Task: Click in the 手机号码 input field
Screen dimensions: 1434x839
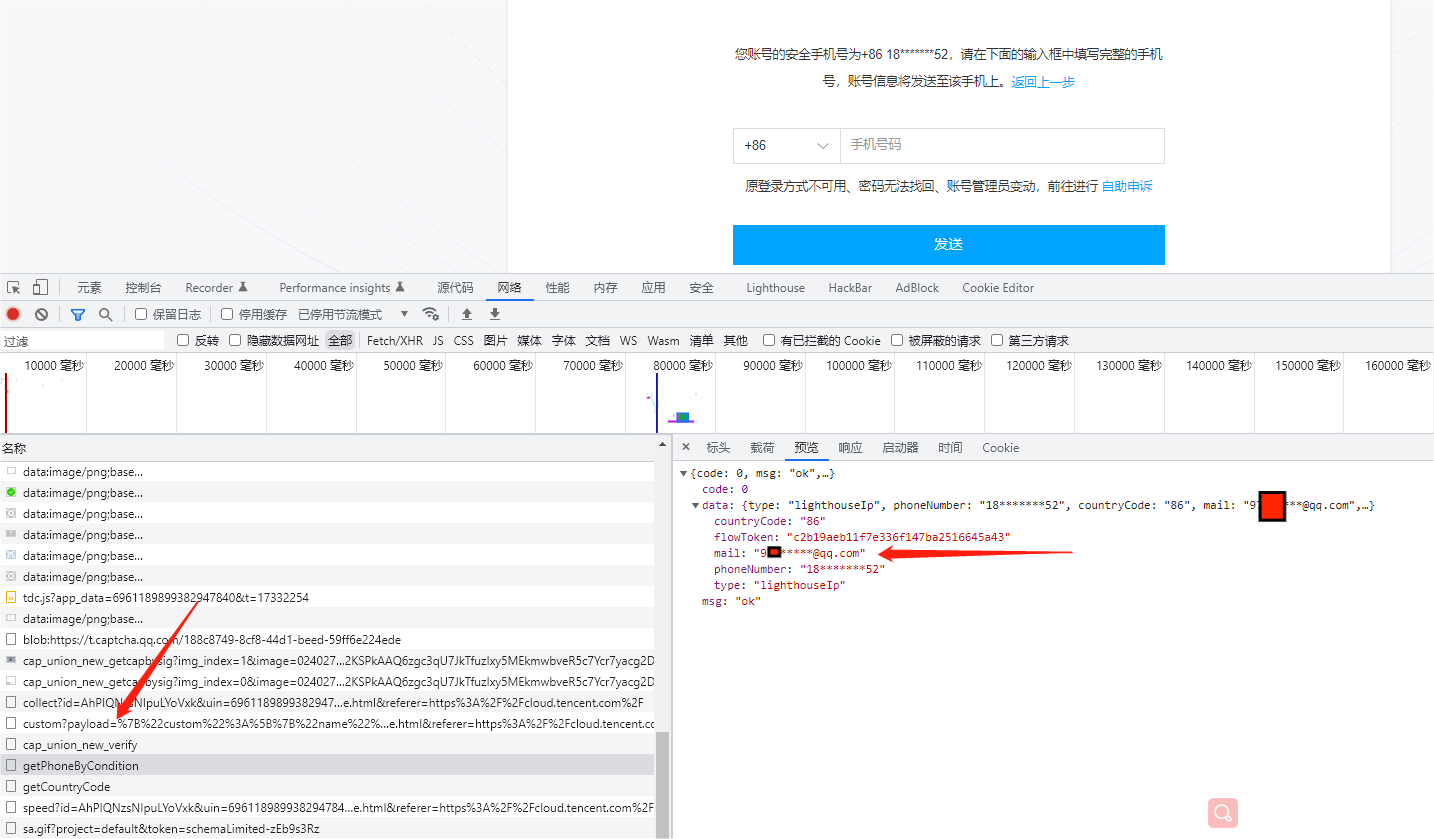Action: (1002, 146)
